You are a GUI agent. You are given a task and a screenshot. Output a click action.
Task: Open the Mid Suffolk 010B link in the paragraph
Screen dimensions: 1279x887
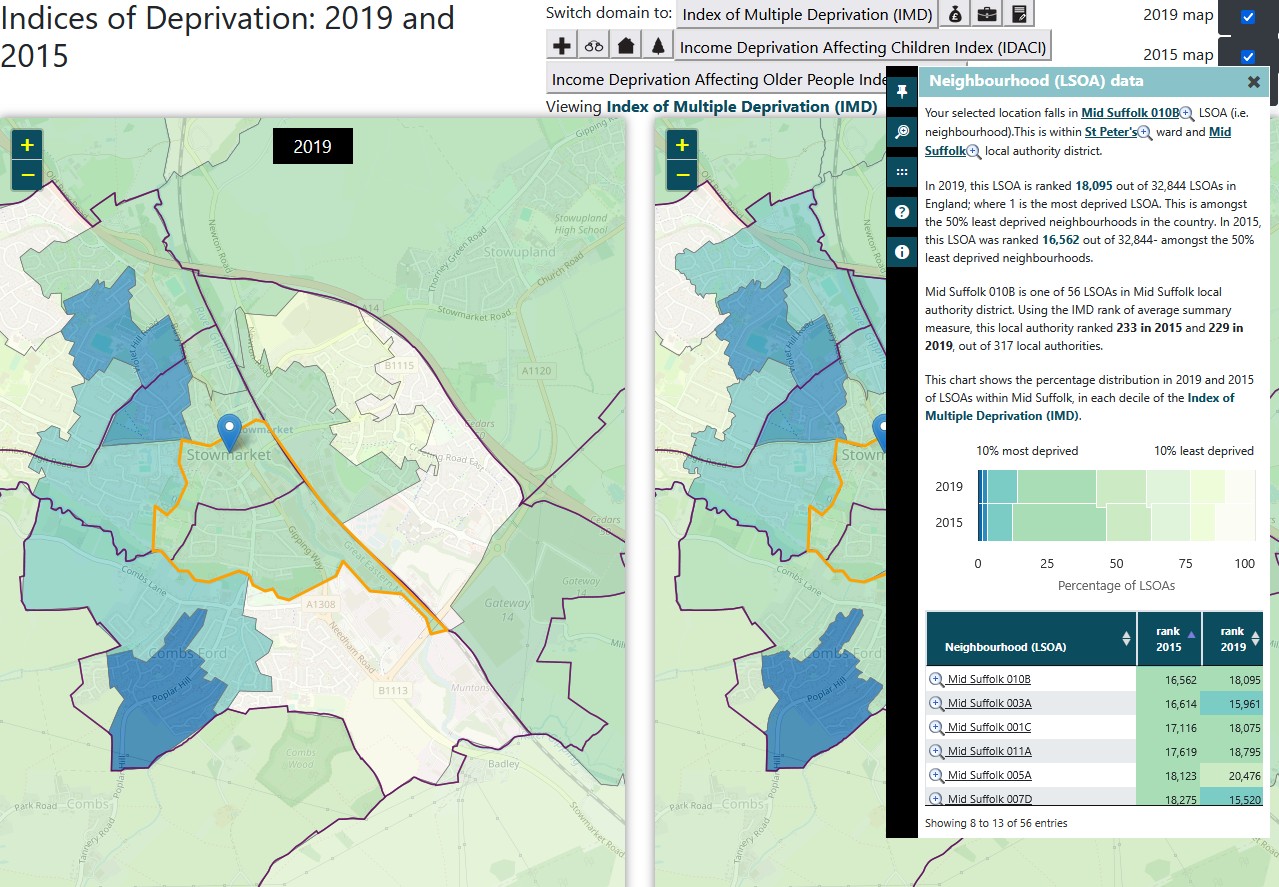(x=1130, y=114)
